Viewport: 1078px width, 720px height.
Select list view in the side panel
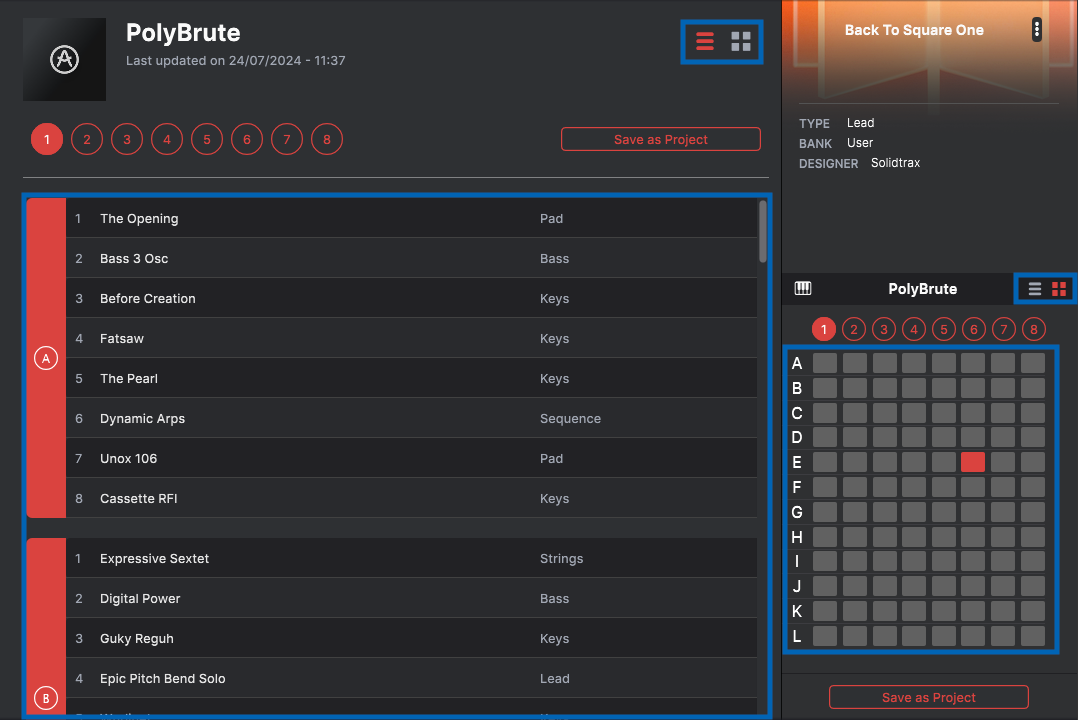coord(1035,289)
